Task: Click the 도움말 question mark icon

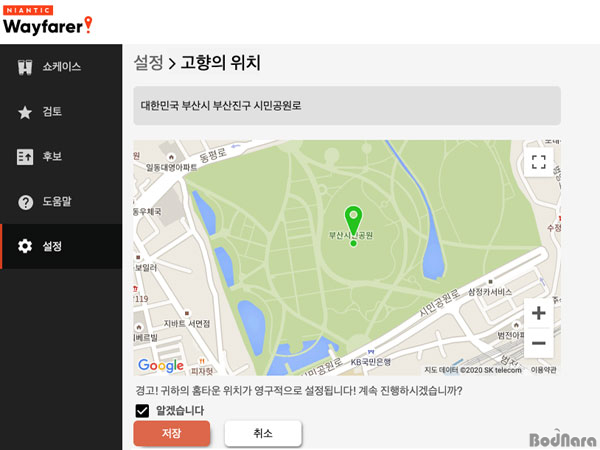Action: (25, 202)
